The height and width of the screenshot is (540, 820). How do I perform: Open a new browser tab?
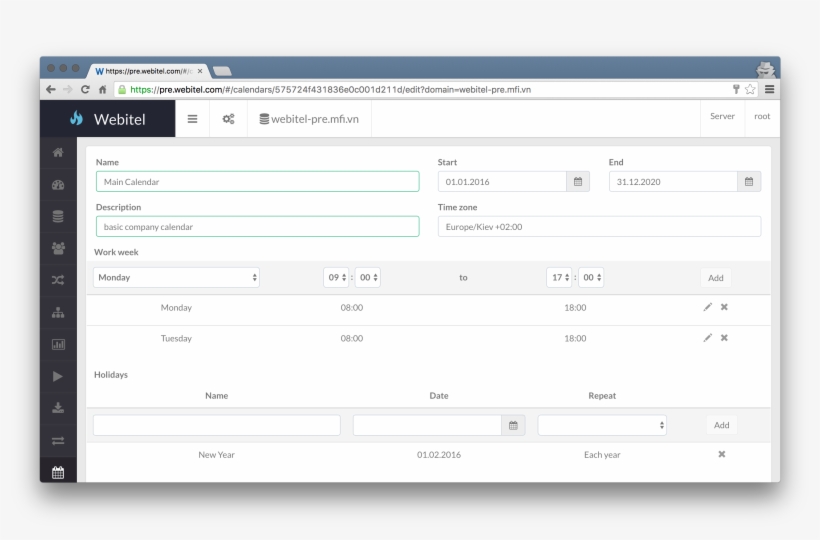tap(222, 71)
